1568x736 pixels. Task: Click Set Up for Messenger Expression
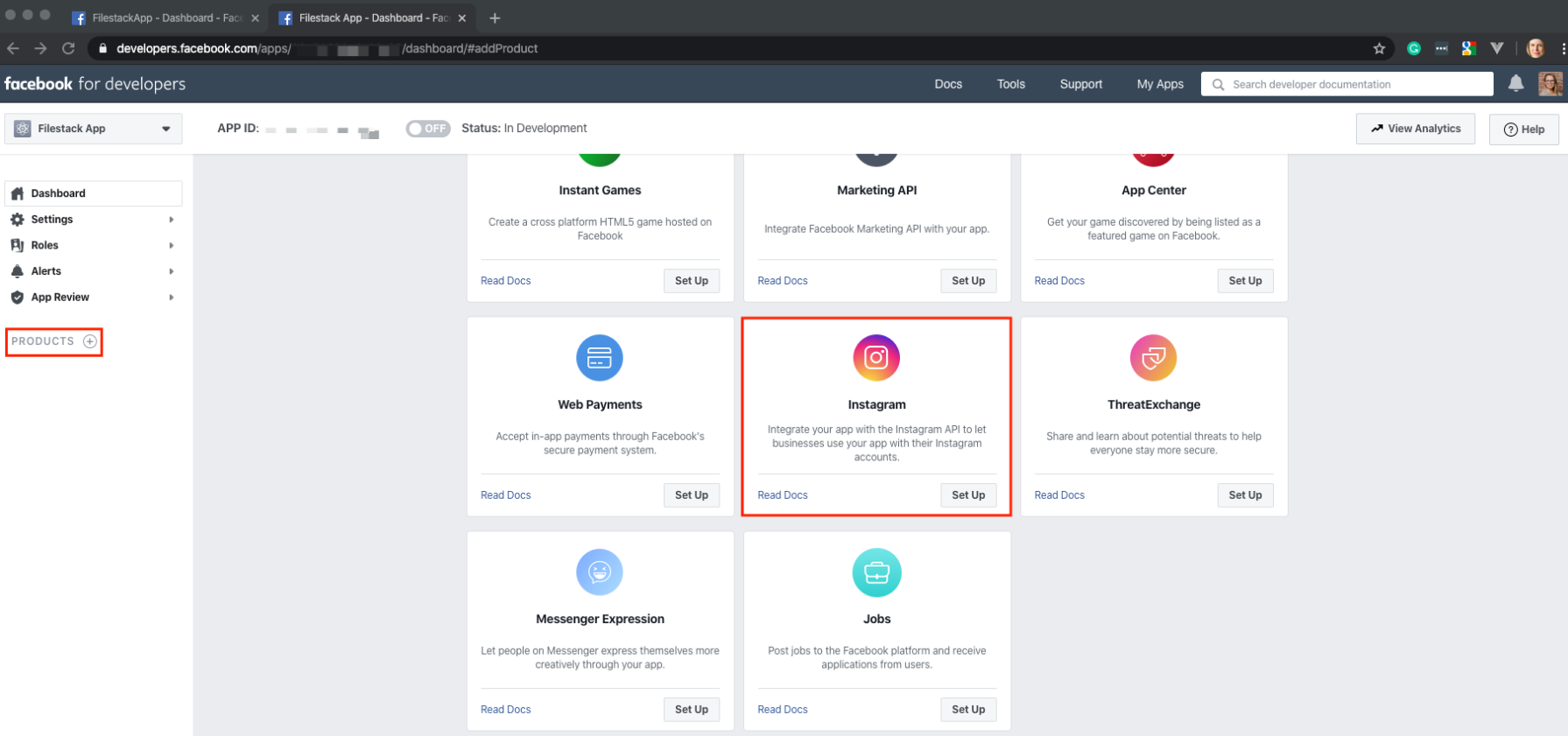click(x=692, y=710)
